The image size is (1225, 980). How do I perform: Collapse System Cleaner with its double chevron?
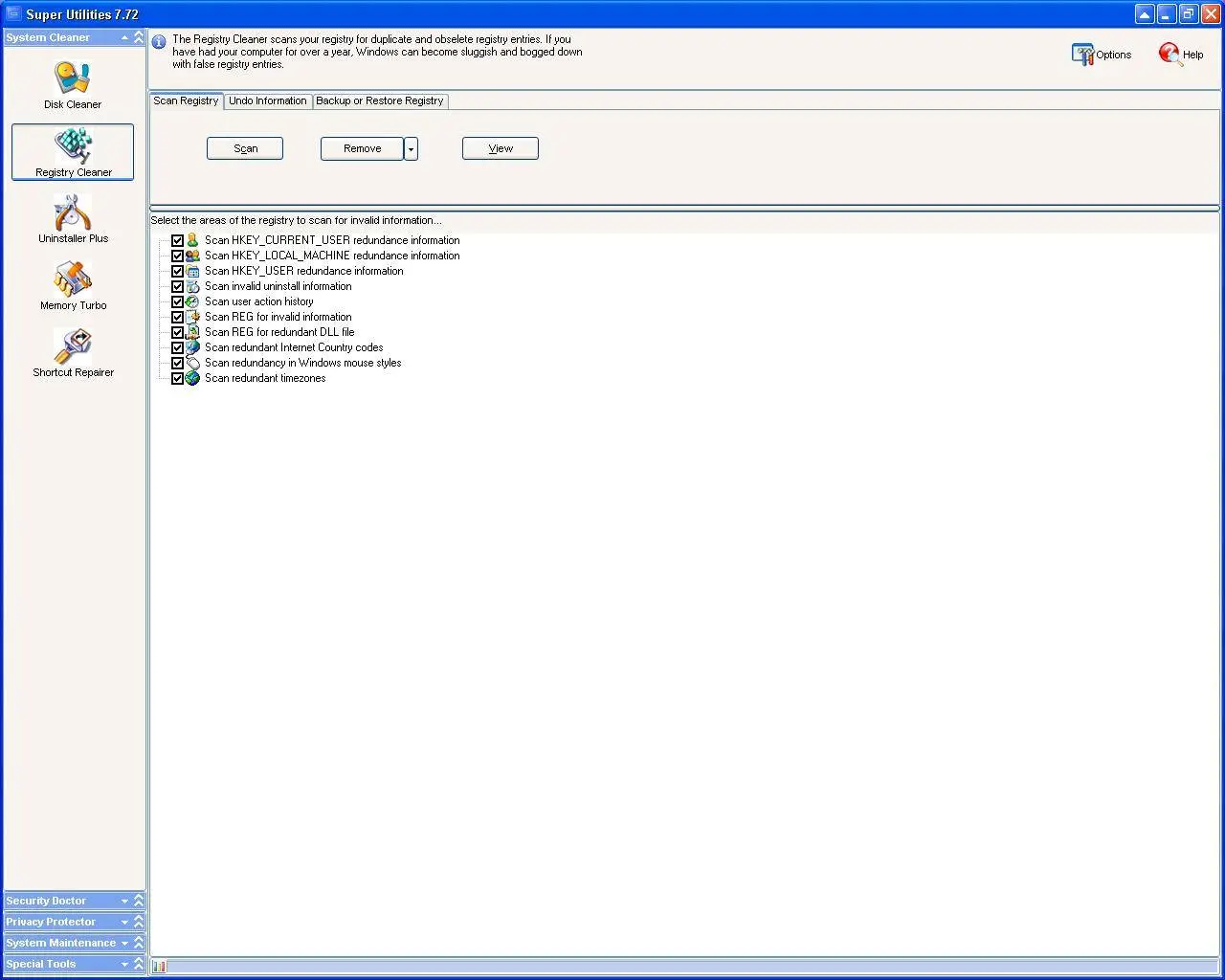pos(139,37)
